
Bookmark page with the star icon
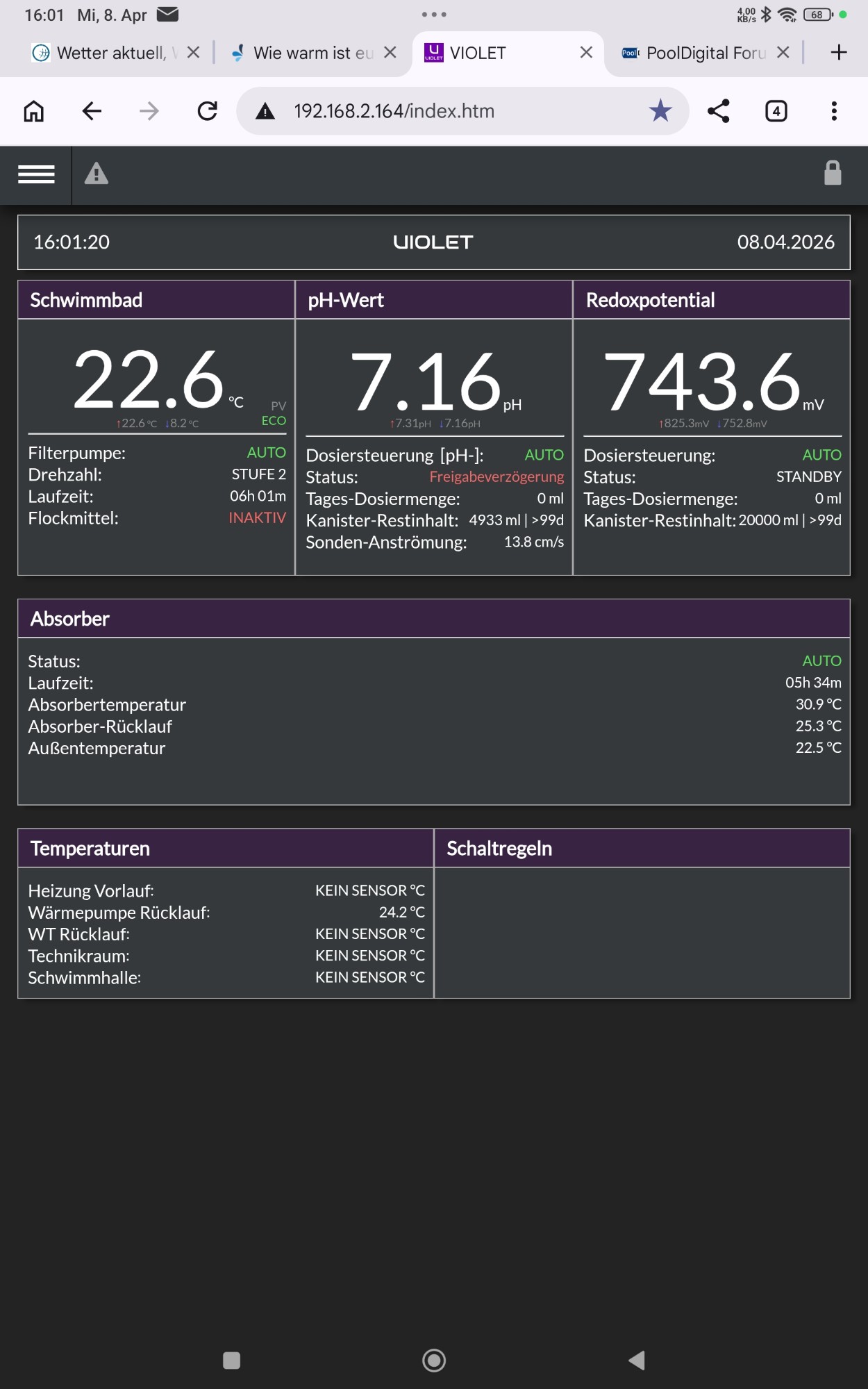(660, 110)
